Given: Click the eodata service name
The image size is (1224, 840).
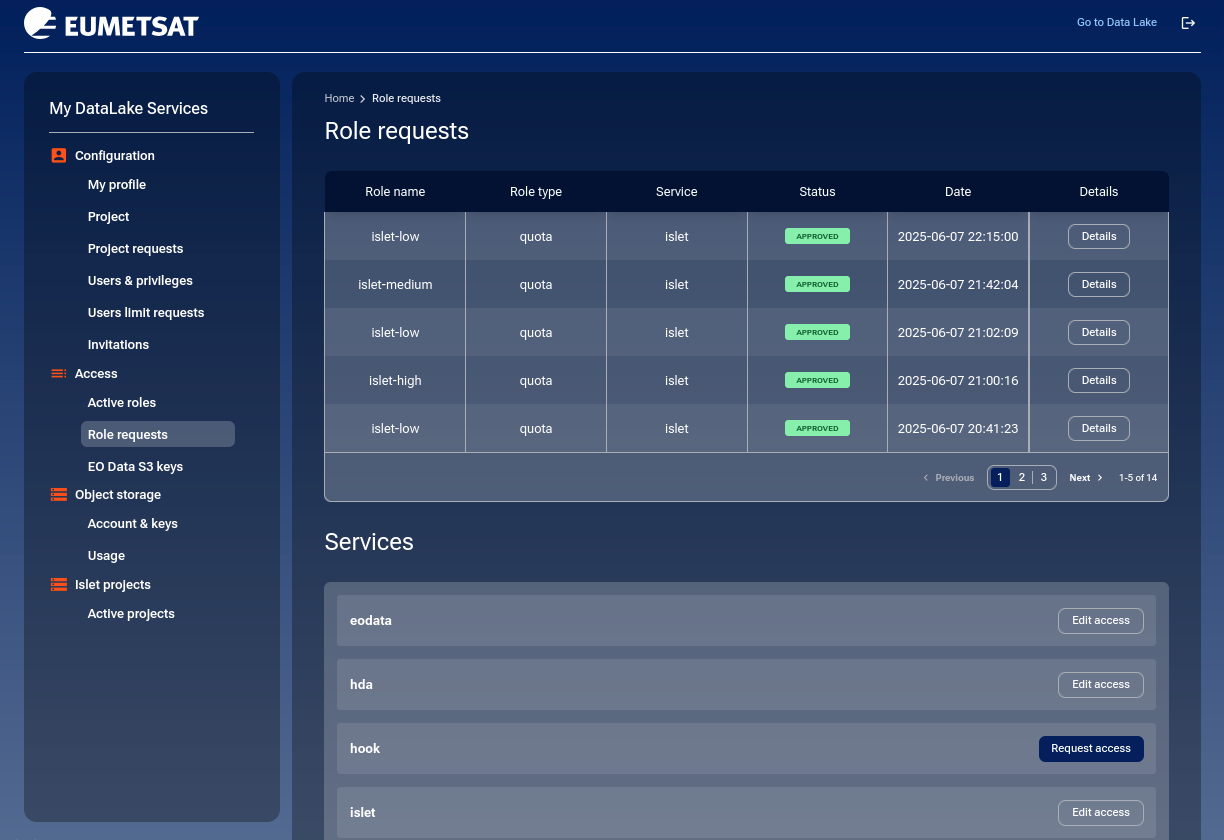Looking at the screenshot, I should click(x=371, y=621).
